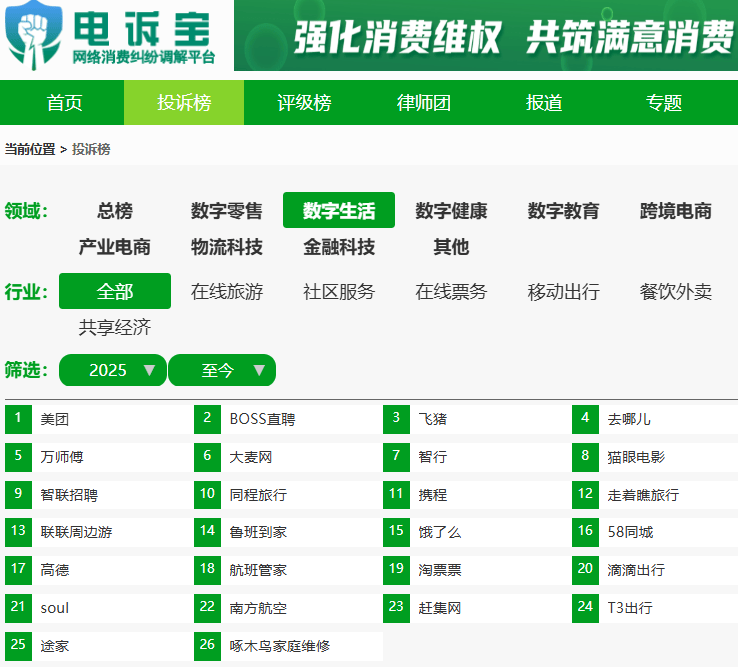This screenshot has width=738, height=667.
Task: Open the 报道 navigation tab
Action: coord(544,103)
